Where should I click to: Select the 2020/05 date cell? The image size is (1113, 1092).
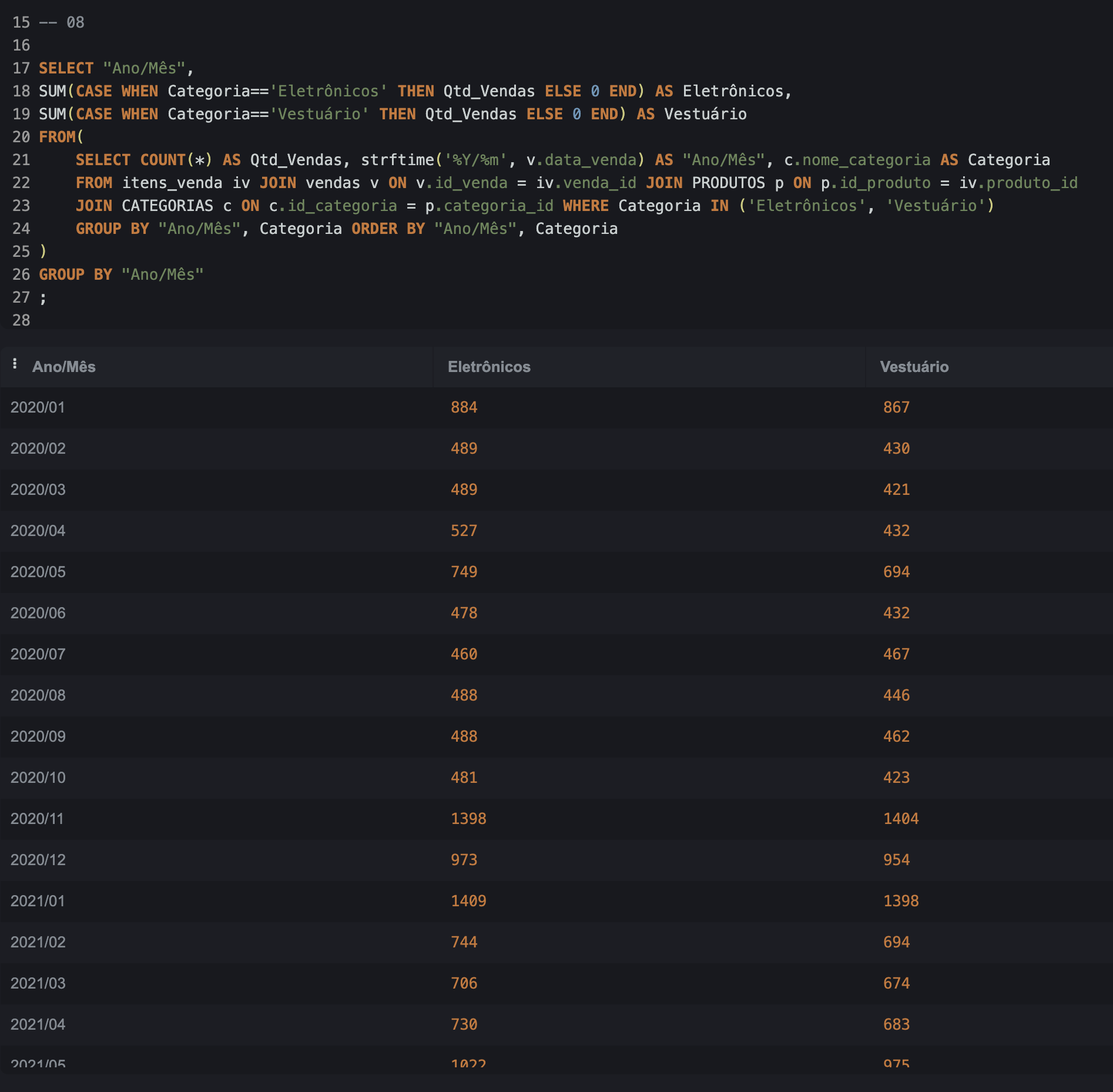tap(38, 572)
